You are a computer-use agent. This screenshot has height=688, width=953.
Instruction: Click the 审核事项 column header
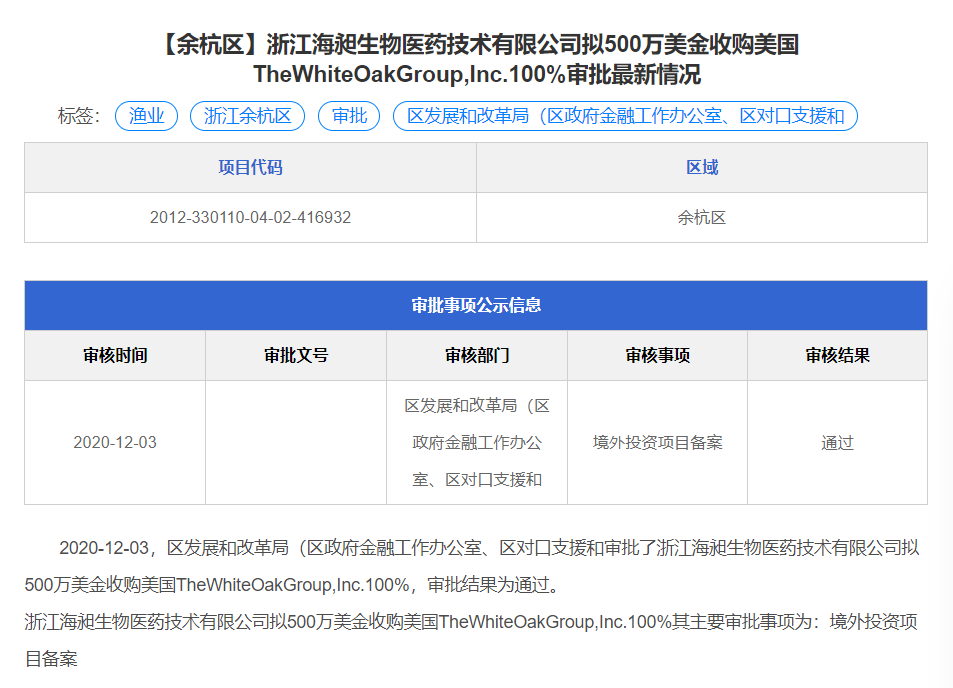[x=658, y=356]
